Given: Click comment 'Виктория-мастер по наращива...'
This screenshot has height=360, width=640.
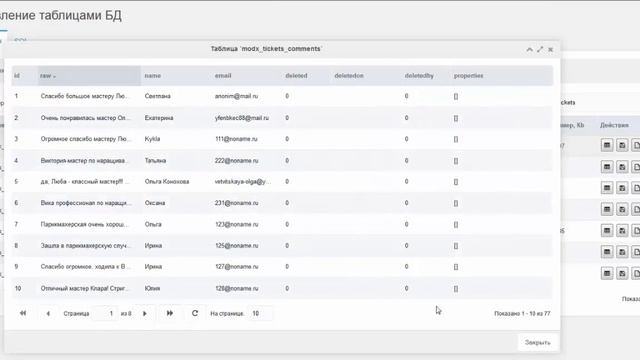Looking at the screenshot, I should point(84,161).
